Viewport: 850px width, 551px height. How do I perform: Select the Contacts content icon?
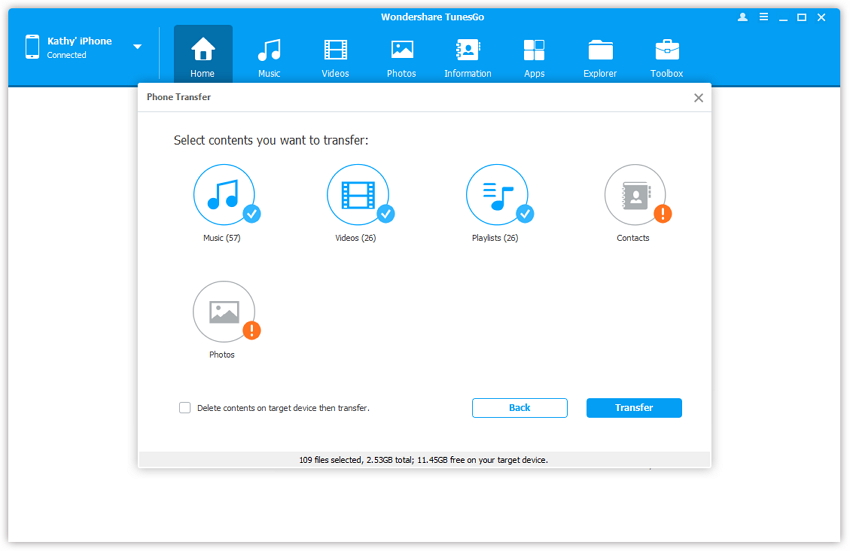tap(635, 195)
